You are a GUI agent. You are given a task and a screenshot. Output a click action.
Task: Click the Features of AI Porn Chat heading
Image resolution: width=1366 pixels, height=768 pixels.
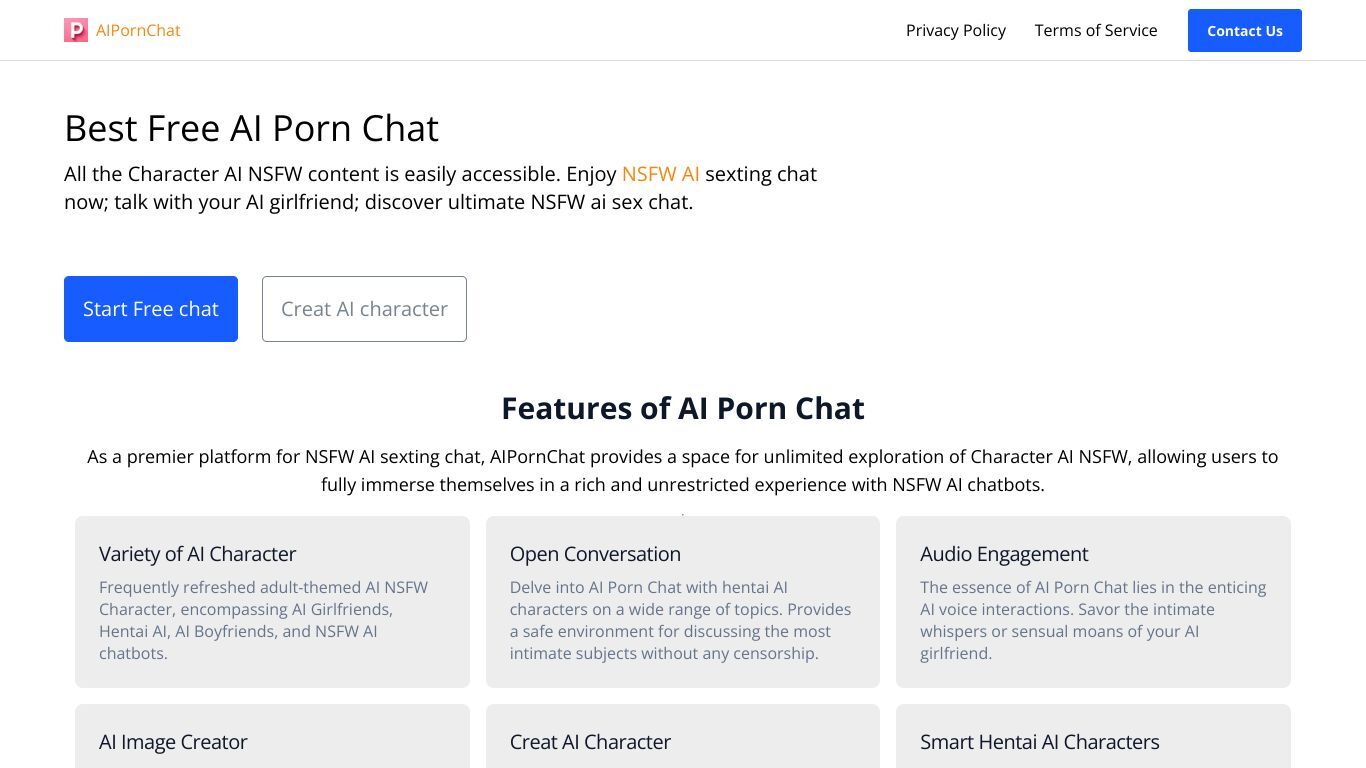tap(683, 408)
